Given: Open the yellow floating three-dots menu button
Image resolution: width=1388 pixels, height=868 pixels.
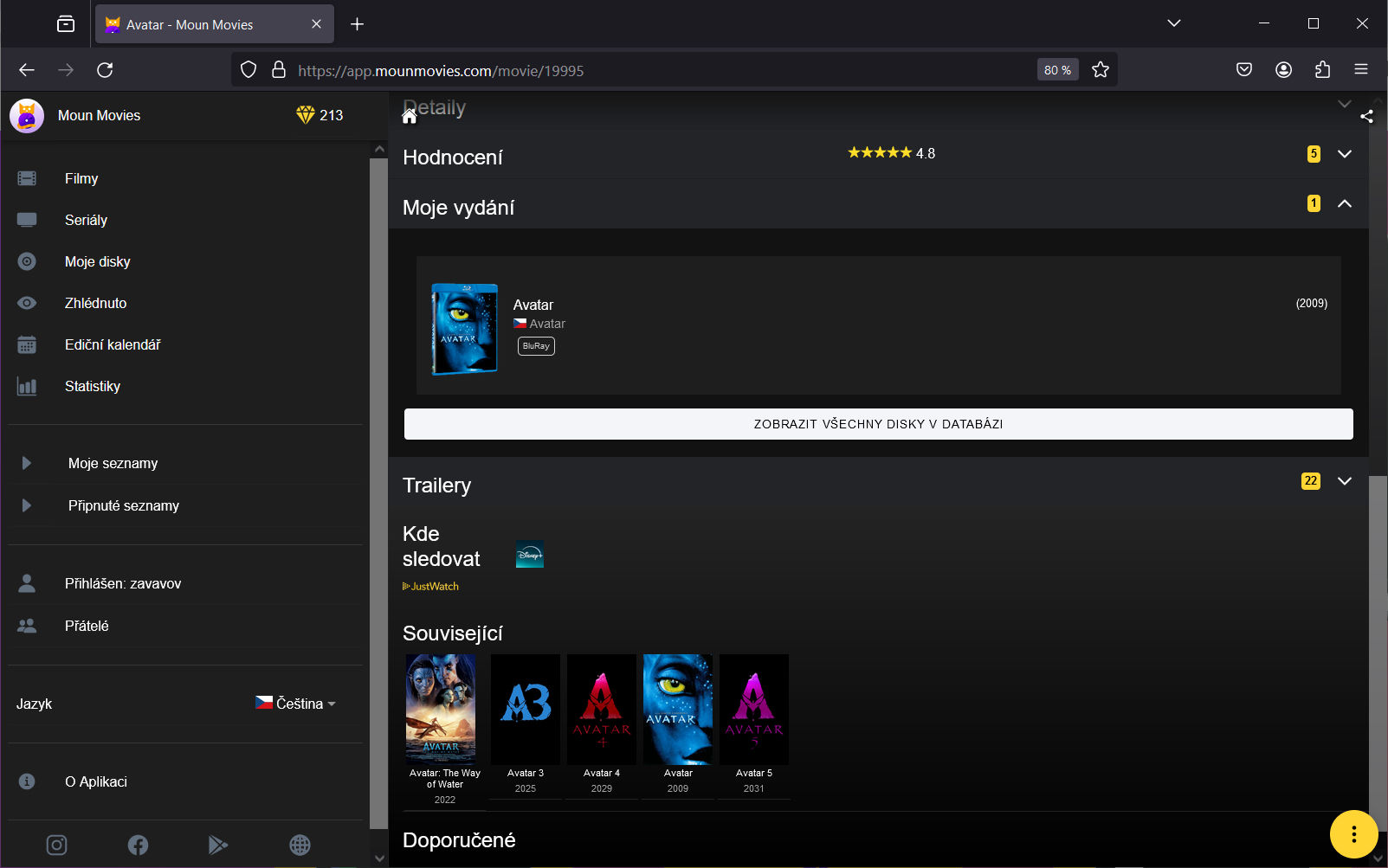Looking at the screenshot, I should tap(1352, 834).
